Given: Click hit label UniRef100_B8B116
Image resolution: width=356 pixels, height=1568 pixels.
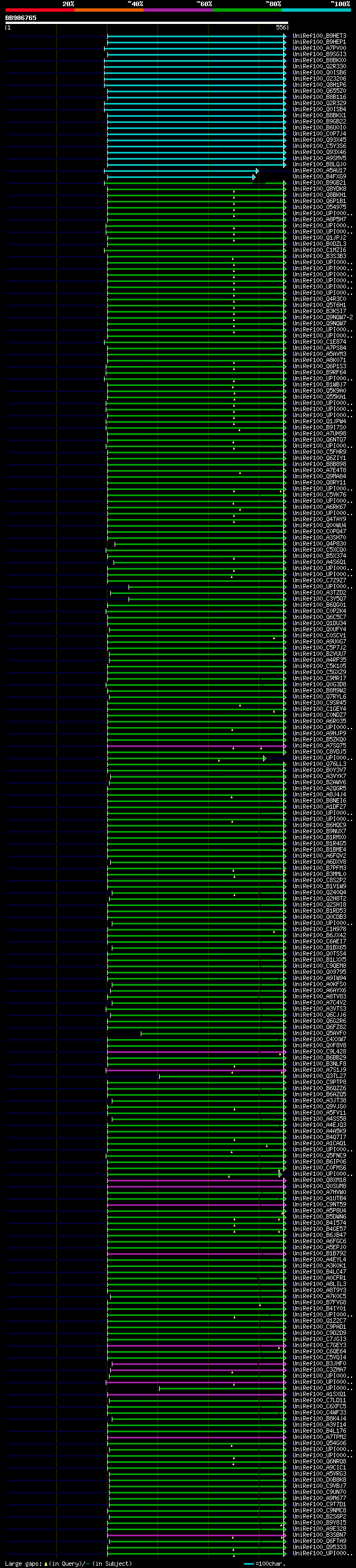Looking at the screenshot, I should tap(319, 97).
